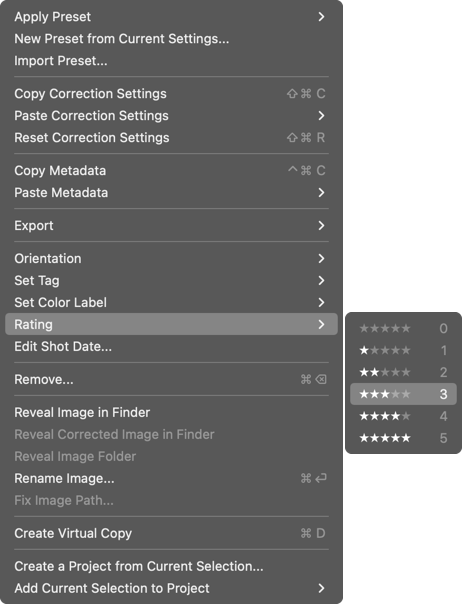Choose the one-star rating option
Image resolution: width=463 pixels, height=604 pixels.
point(403,350)
